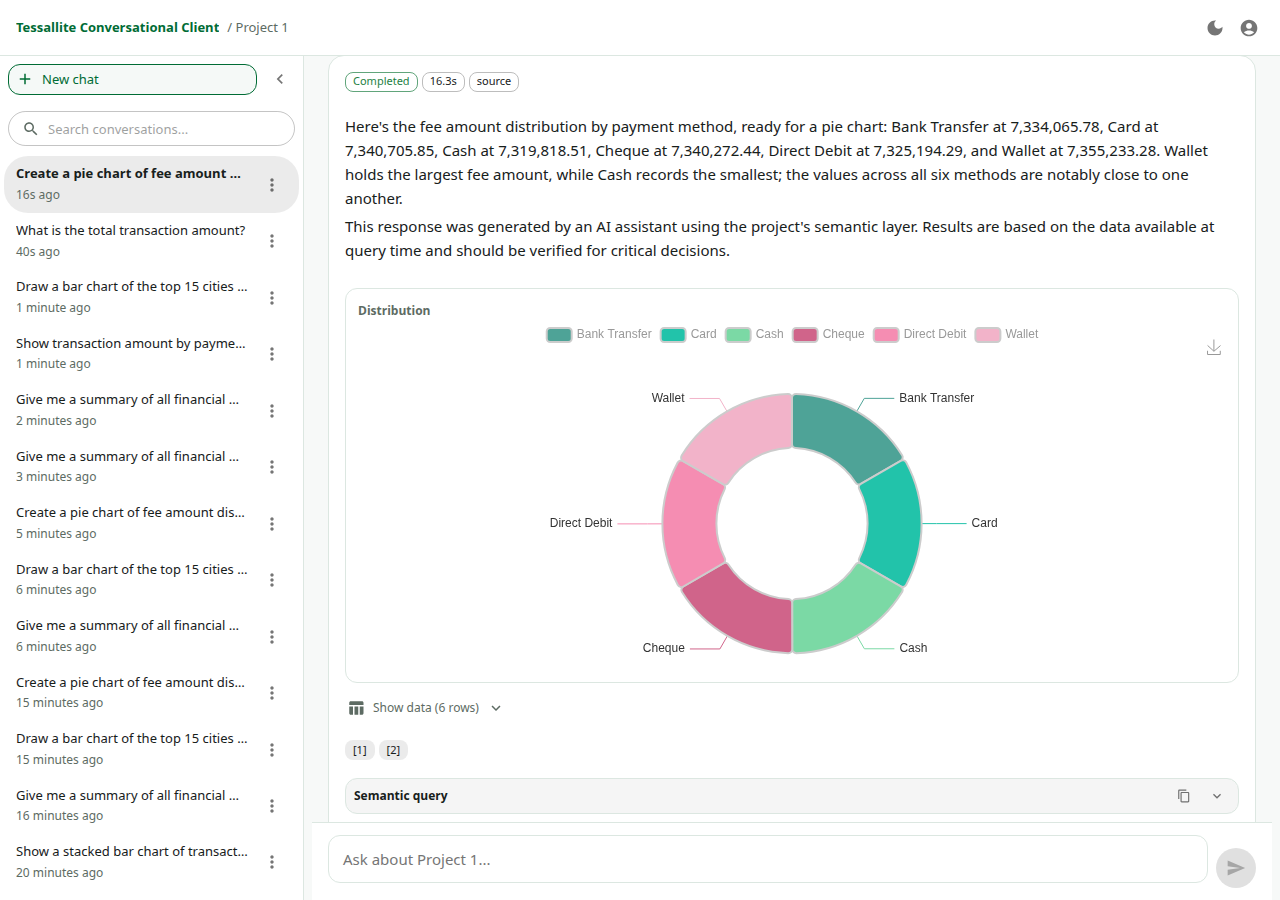Open citation [2]

393,750
